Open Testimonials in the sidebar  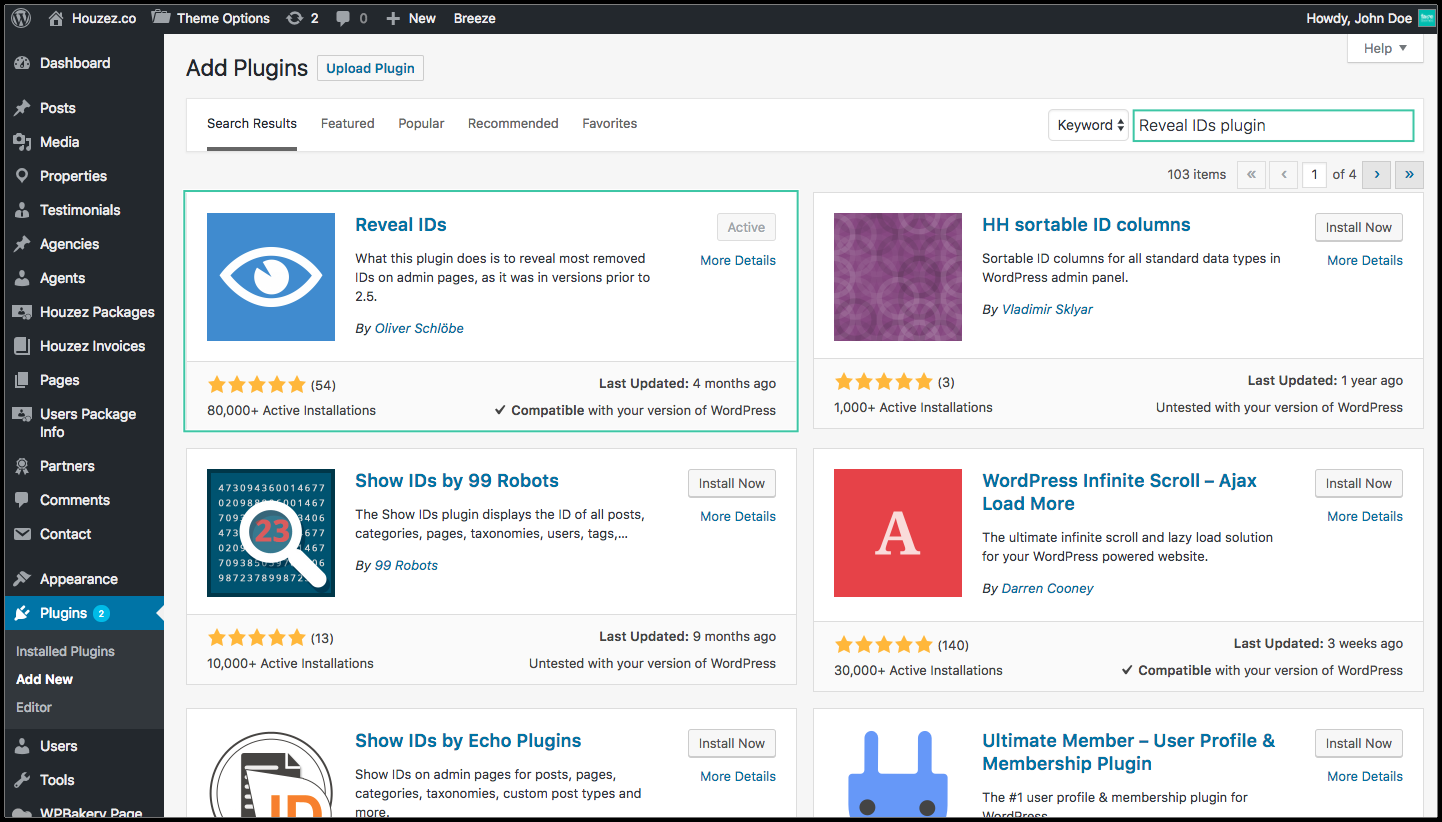(x=82, y=210)
